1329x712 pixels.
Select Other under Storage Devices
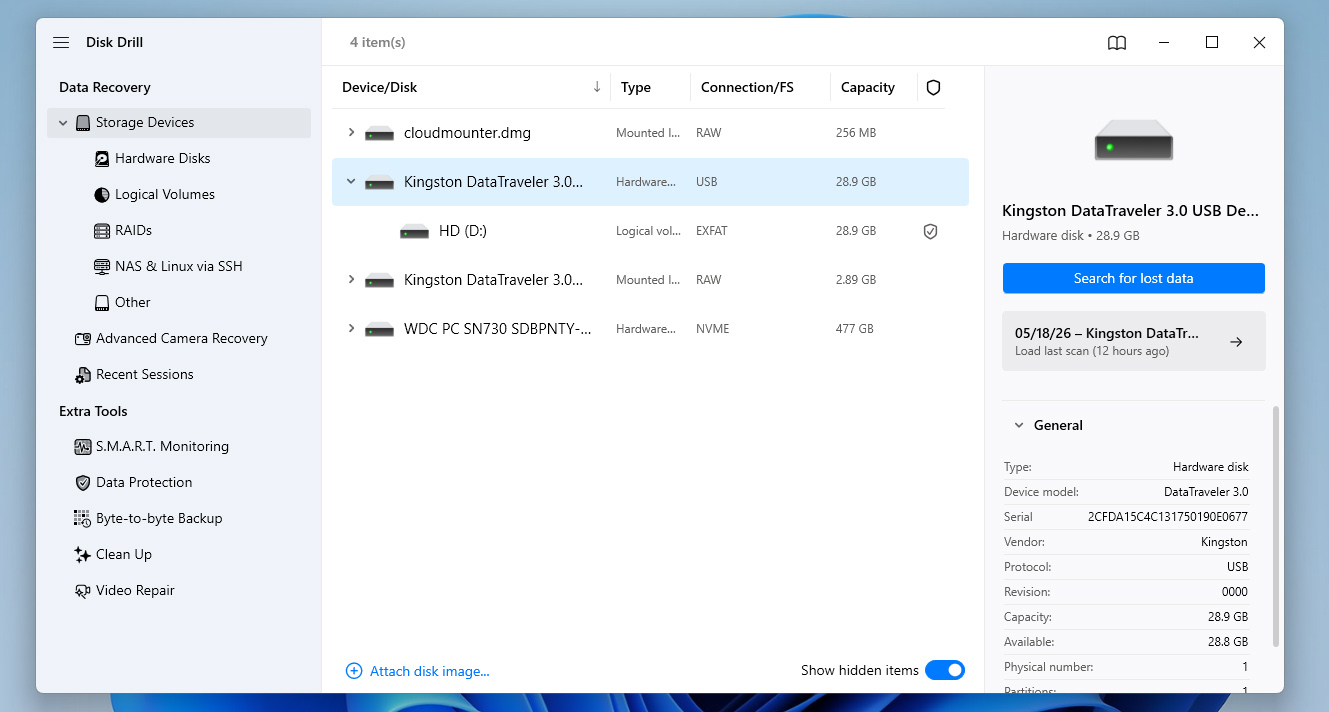click(133, 302)
